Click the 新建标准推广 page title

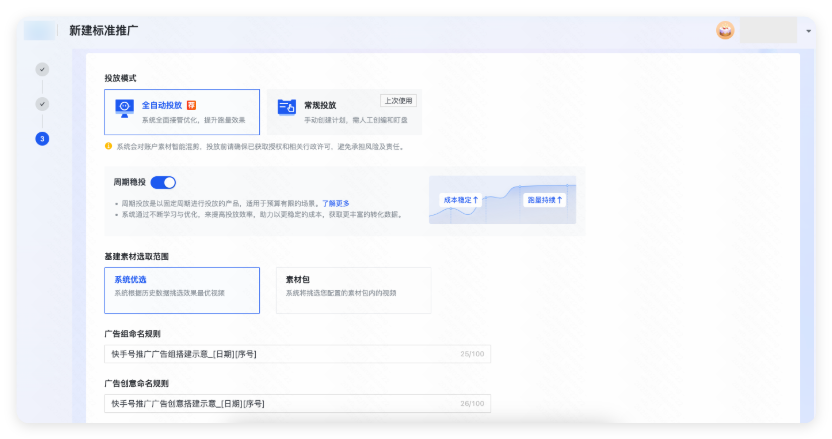click(104, 31)
